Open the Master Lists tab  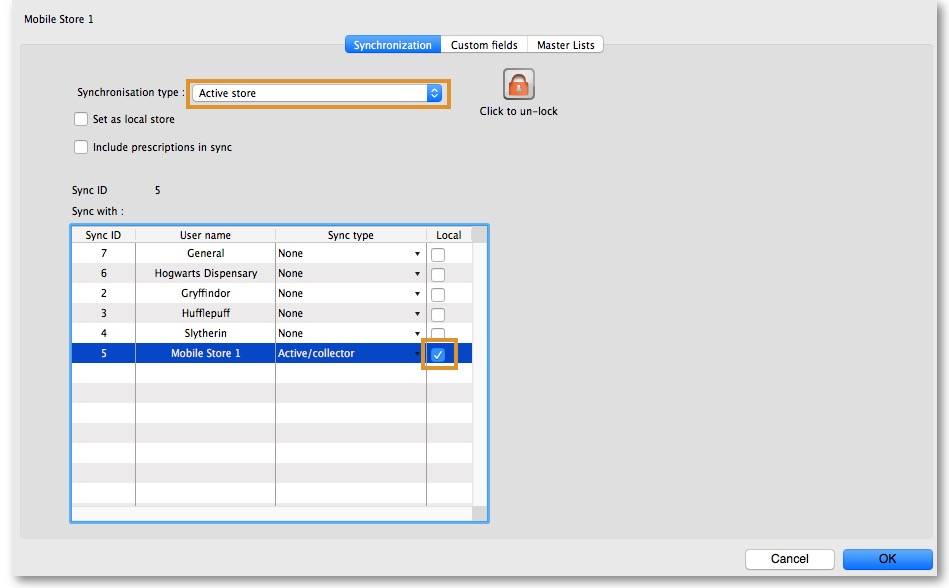pos(565,45)
